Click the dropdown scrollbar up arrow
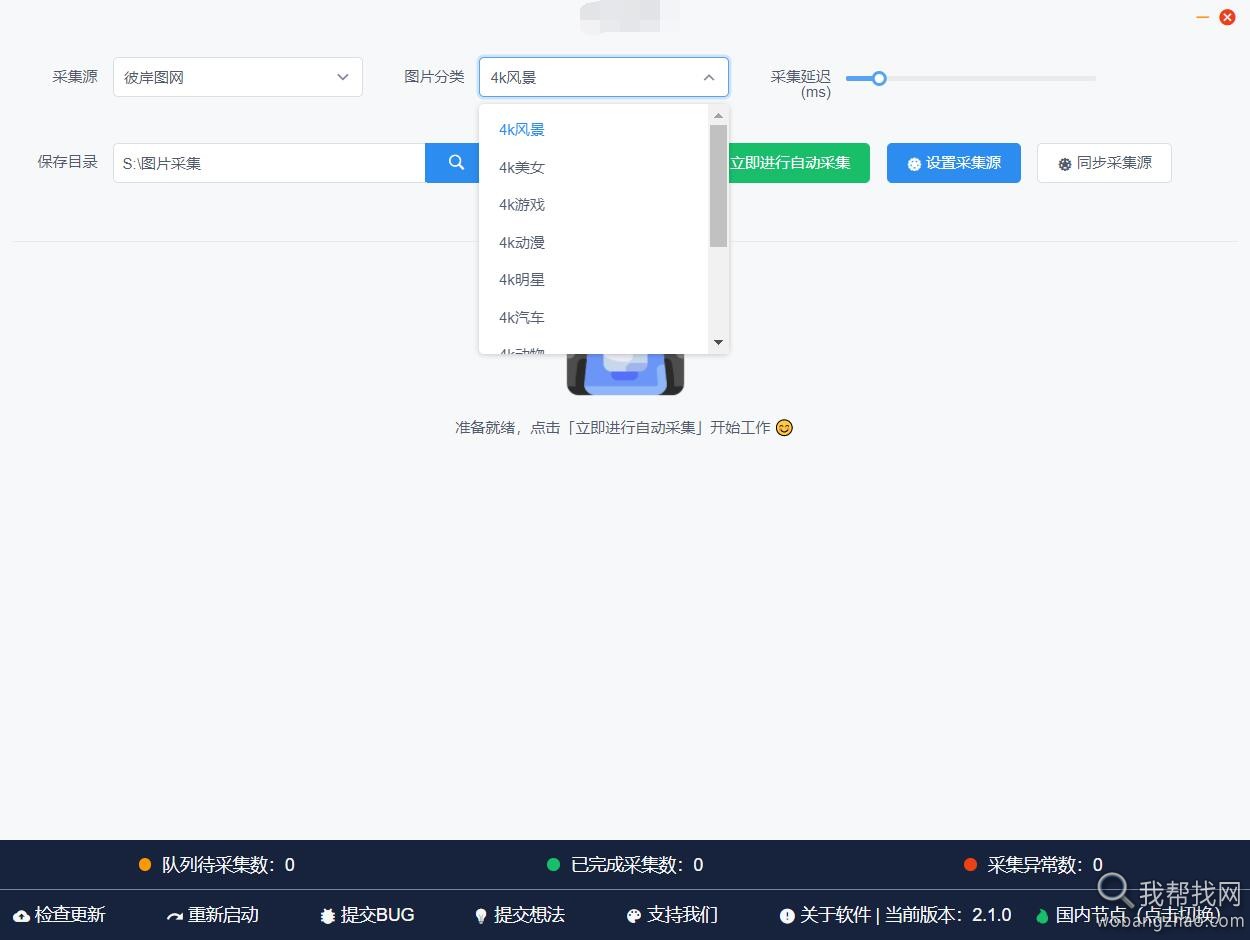 718,116
